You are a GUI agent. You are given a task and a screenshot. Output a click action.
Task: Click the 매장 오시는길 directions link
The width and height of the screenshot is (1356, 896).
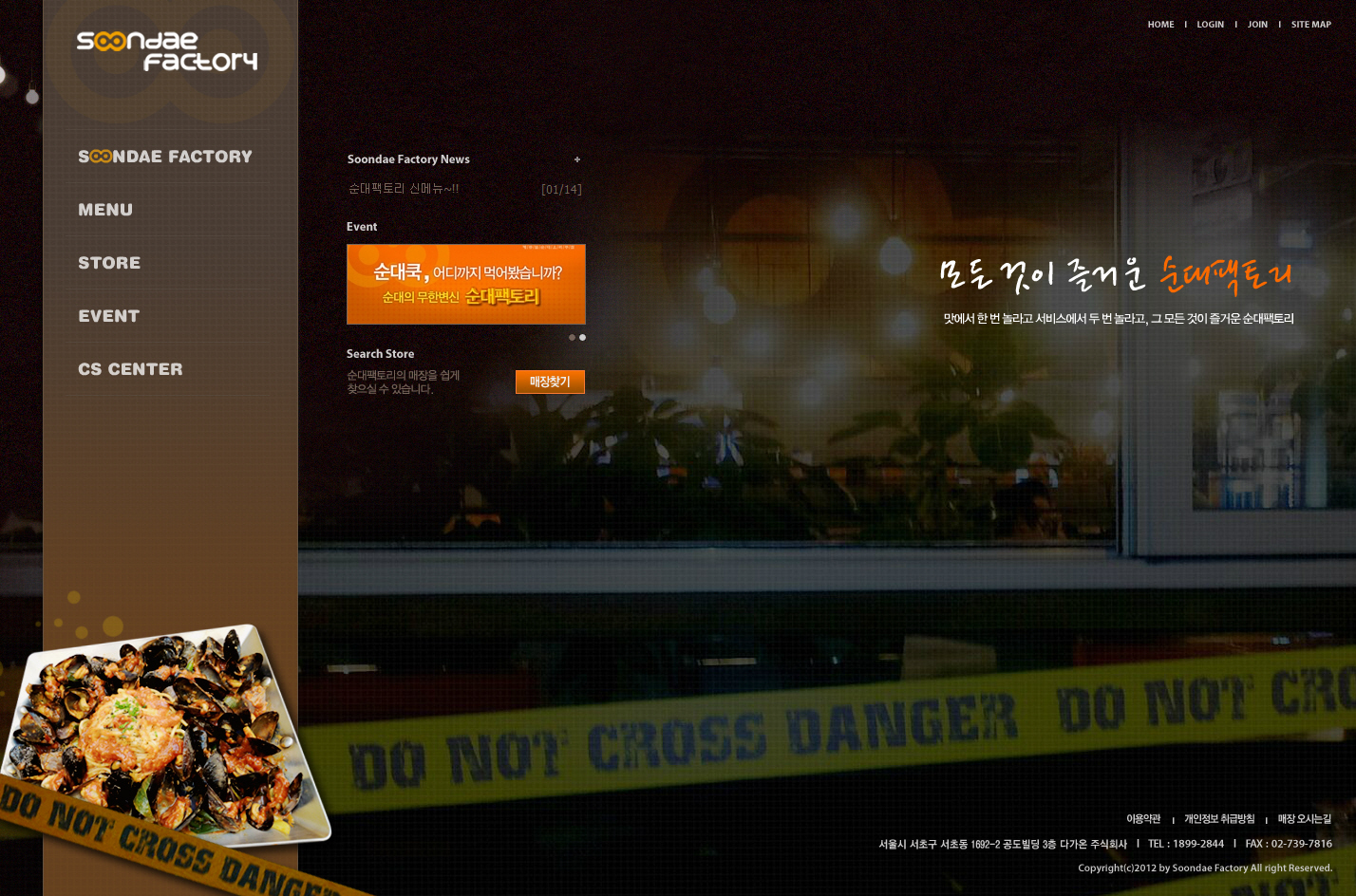coord(1304,819)
